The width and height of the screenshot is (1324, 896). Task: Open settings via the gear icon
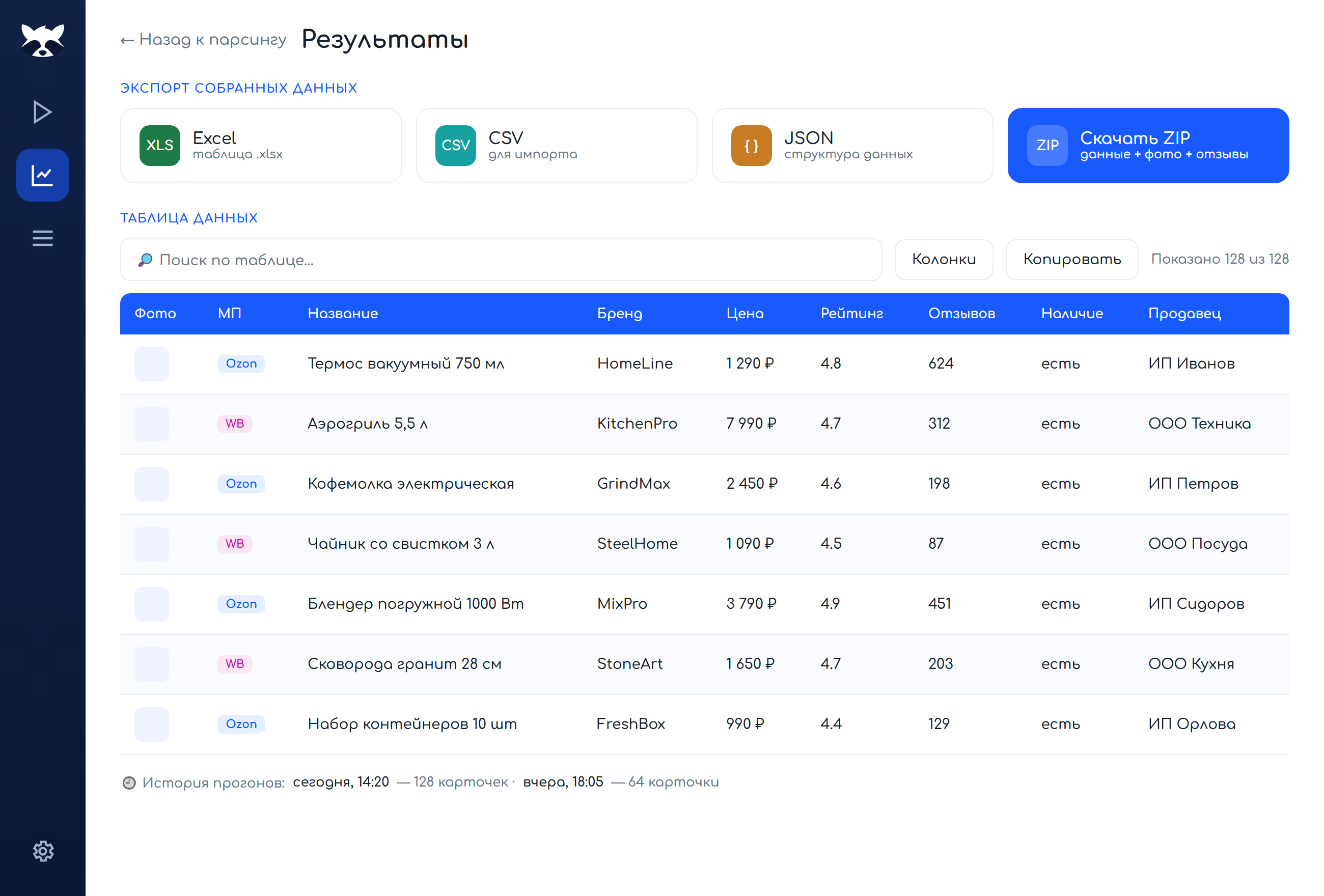(x=43, y=851)
